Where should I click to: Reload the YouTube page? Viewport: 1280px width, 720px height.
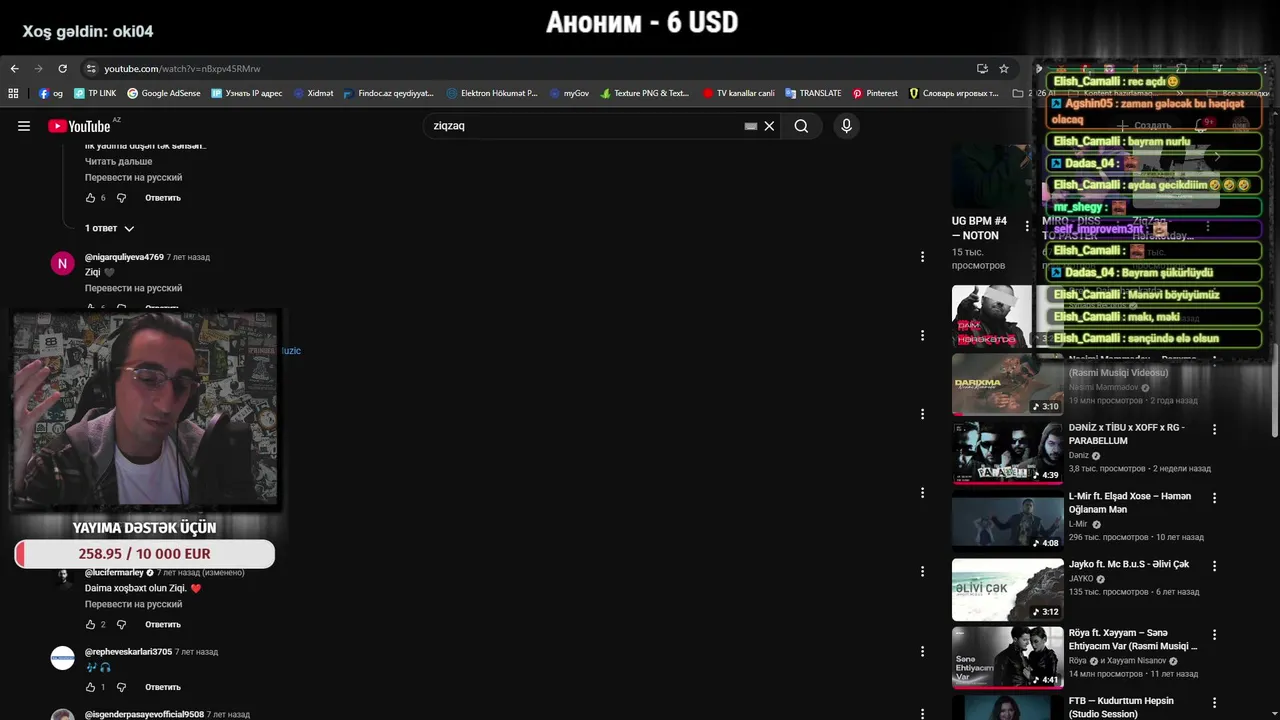62,69
